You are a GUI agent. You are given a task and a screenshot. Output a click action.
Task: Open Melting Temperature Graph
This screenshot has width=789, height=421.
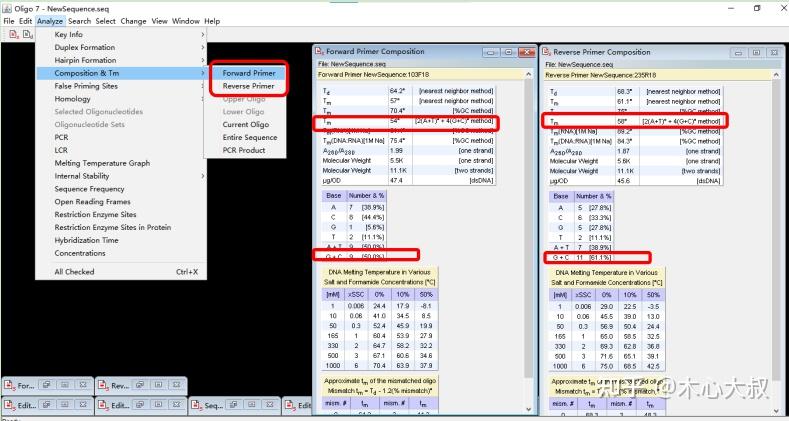point(121,163)
